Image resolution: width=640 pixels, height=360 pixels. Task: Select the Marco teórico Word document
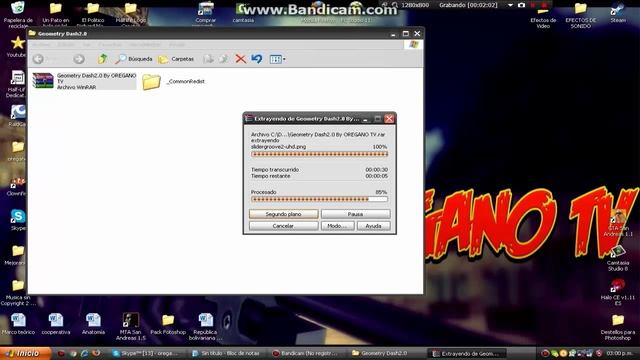click(18, 324)
